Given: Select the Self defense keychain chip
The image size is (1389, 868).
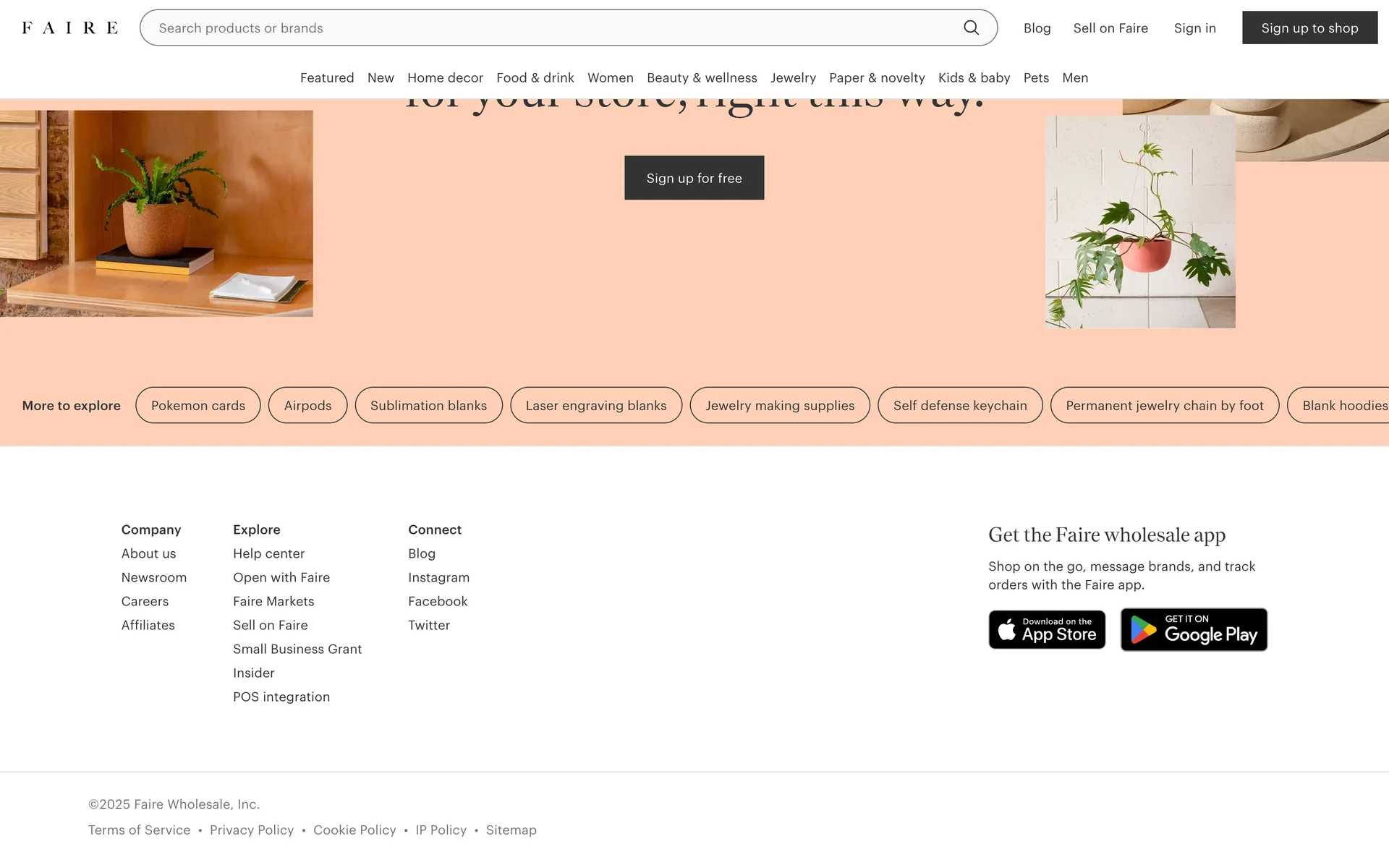Looking at the screenshot, I should click(x=960, y=405).
